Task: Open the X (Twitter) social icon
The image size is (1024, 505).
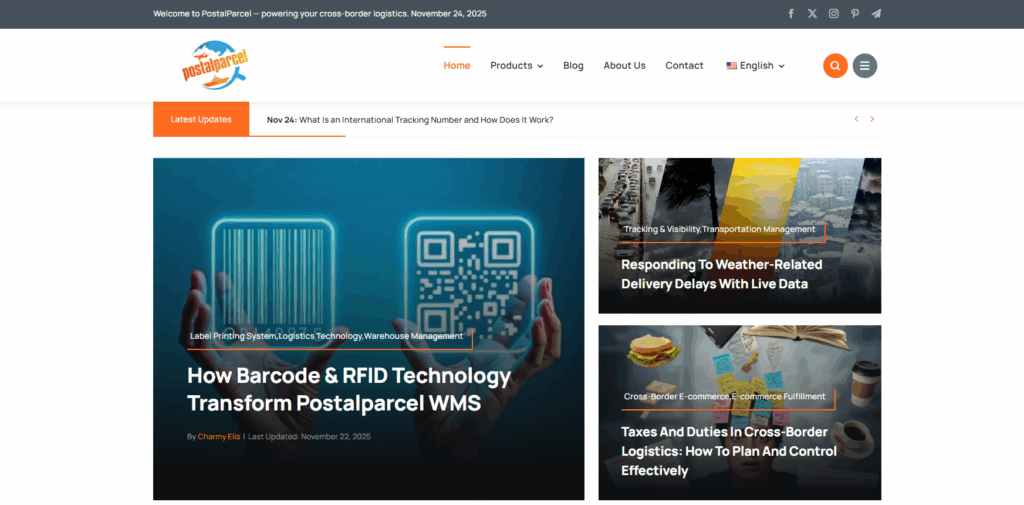Action: click(812, 14)
